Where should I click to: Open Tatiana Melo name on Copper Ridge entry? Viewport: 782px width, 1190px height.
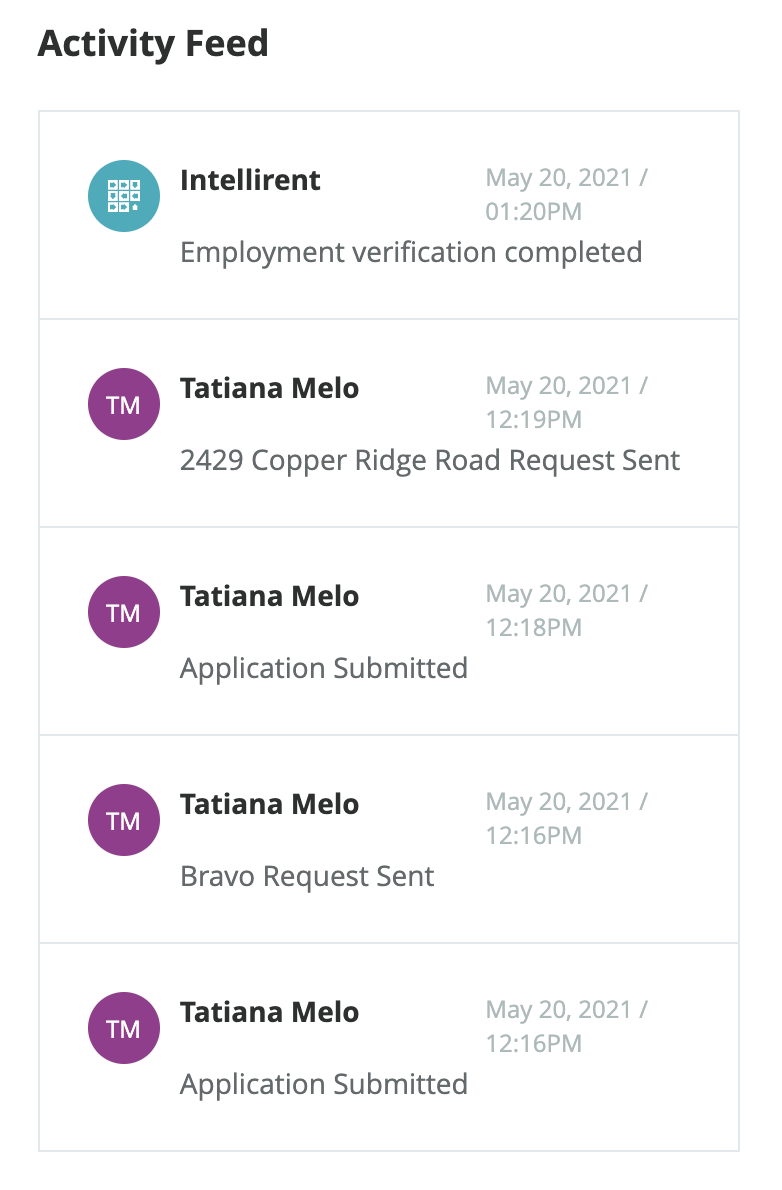coord(269,388)
